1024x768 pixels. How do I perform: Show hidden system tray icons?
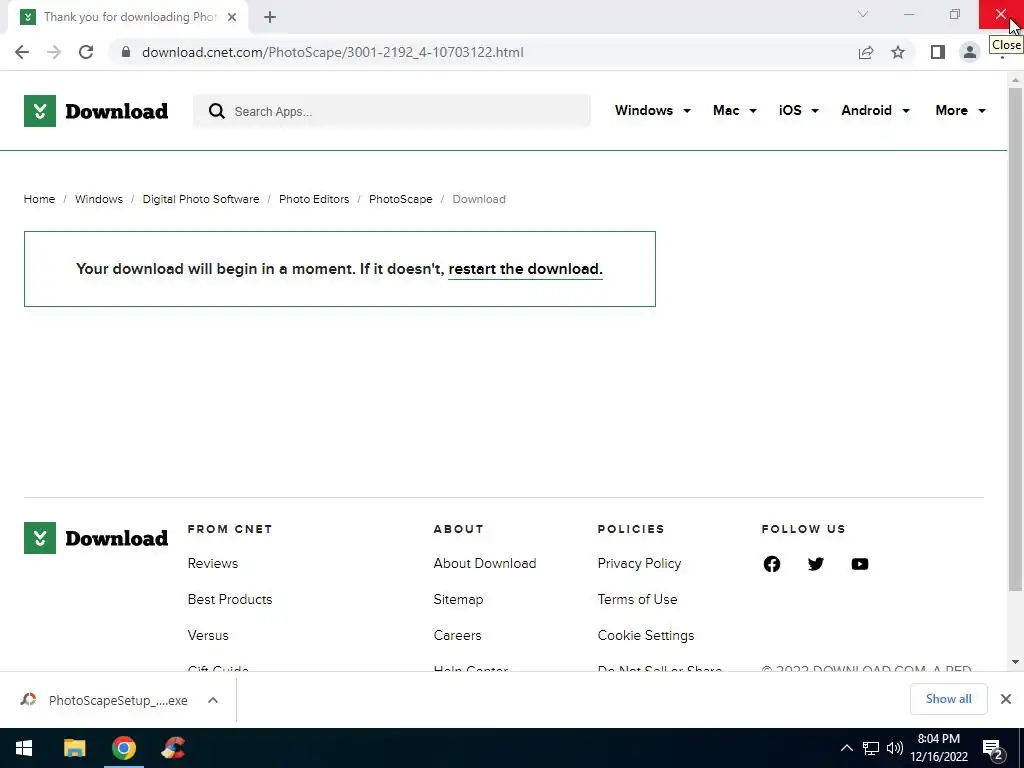tap(846, 748)
